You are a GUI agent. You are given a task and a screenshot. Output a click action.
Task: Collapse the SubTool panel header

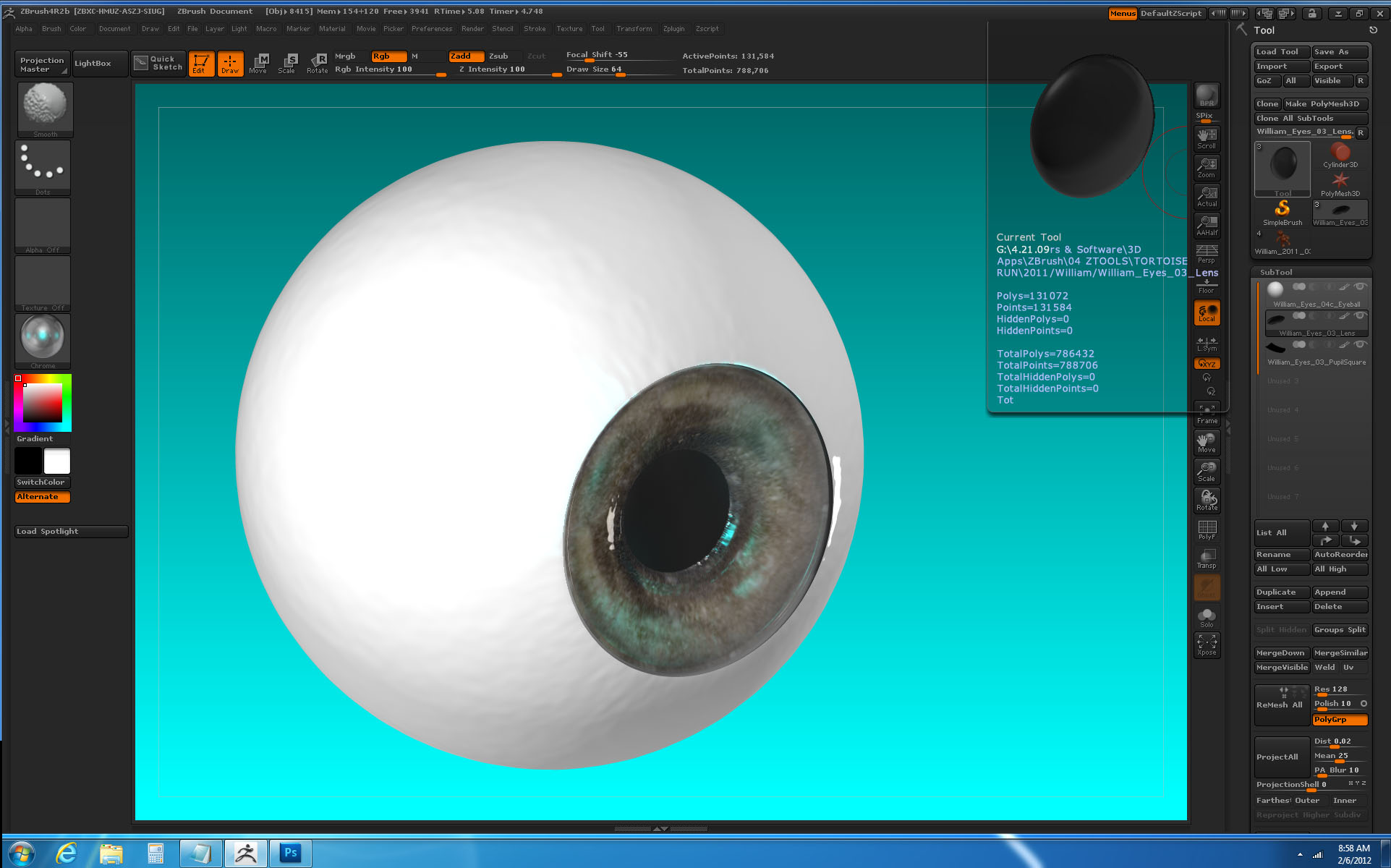click(1276, 272)
